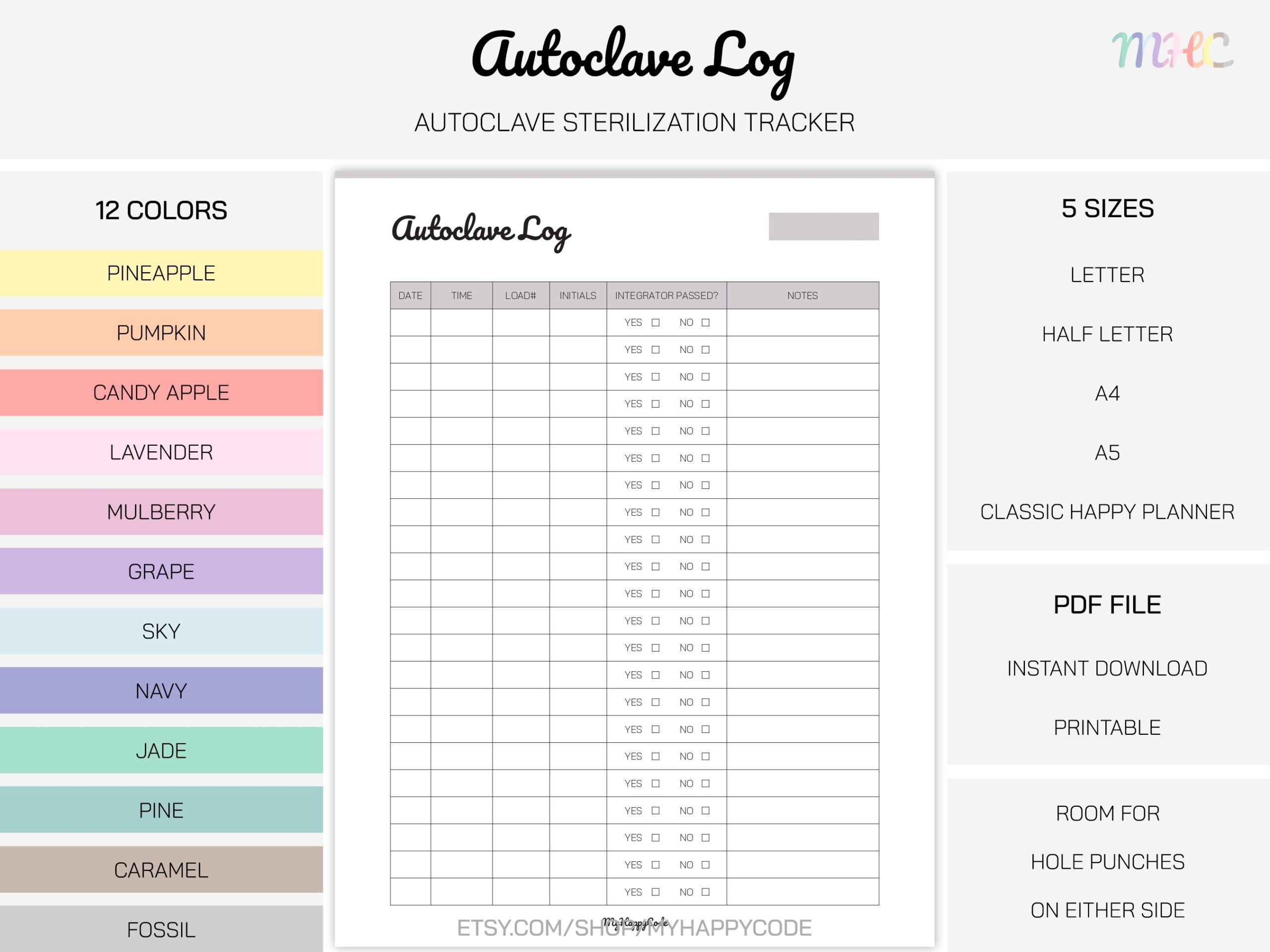Choose the Candy Apple color band
Viewport: 1270px width, 952px height.
tap(161, 393)
